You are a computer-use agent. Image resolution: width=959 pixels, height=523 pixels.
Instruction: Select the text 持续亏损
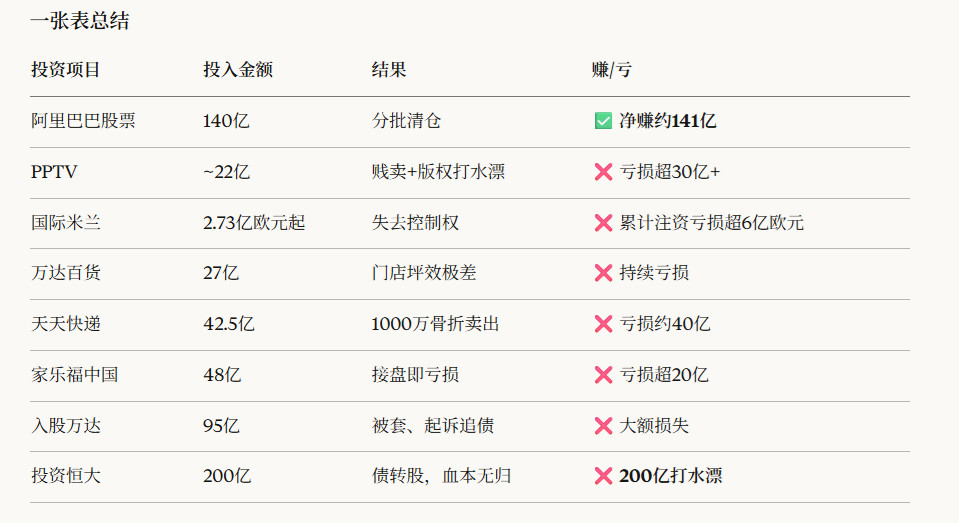pyautogui.click(x=654, y=272)
